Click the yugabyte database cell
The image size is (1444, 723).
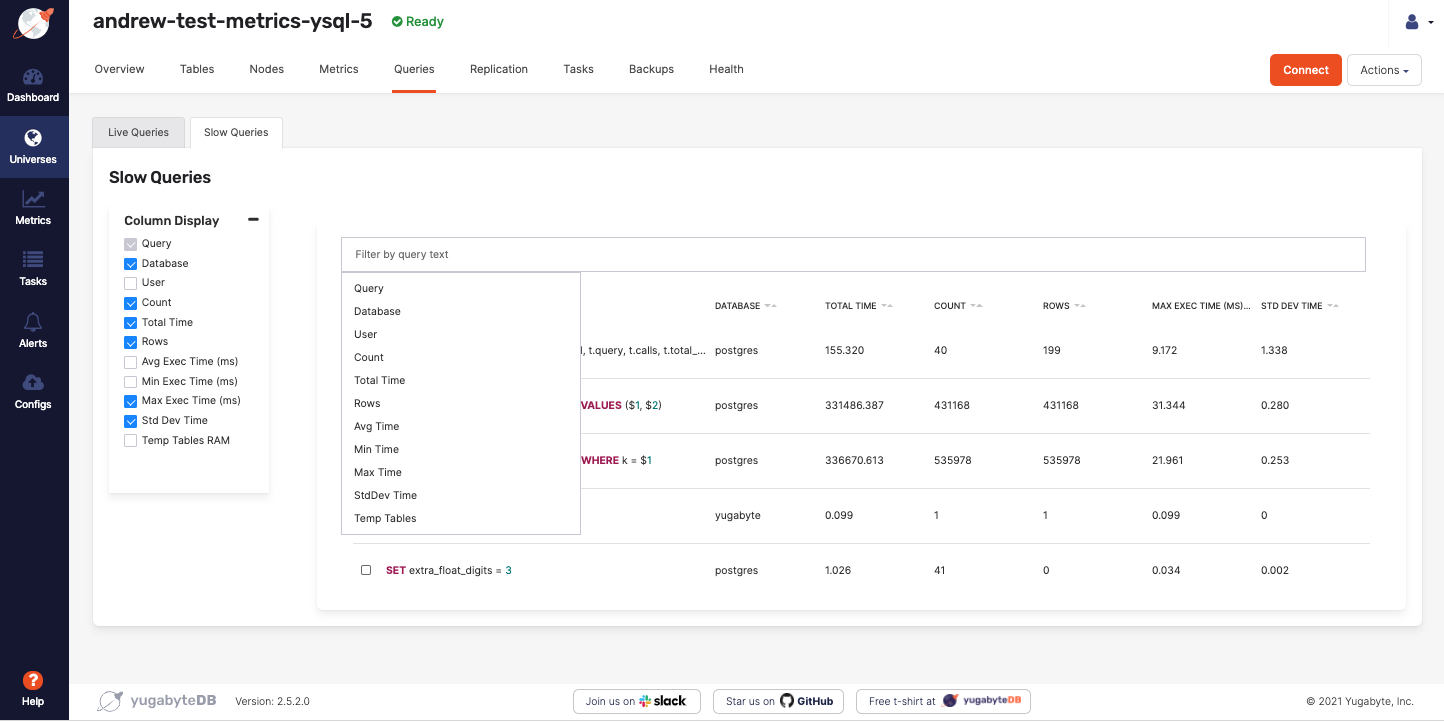pos(738,515)
